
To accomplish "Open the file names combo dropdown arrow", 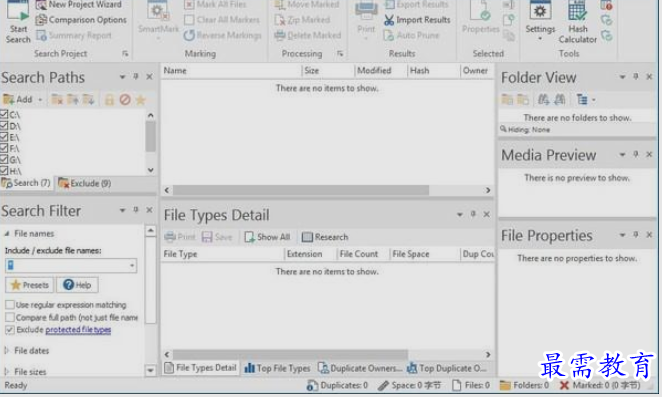I will point(132,266).
